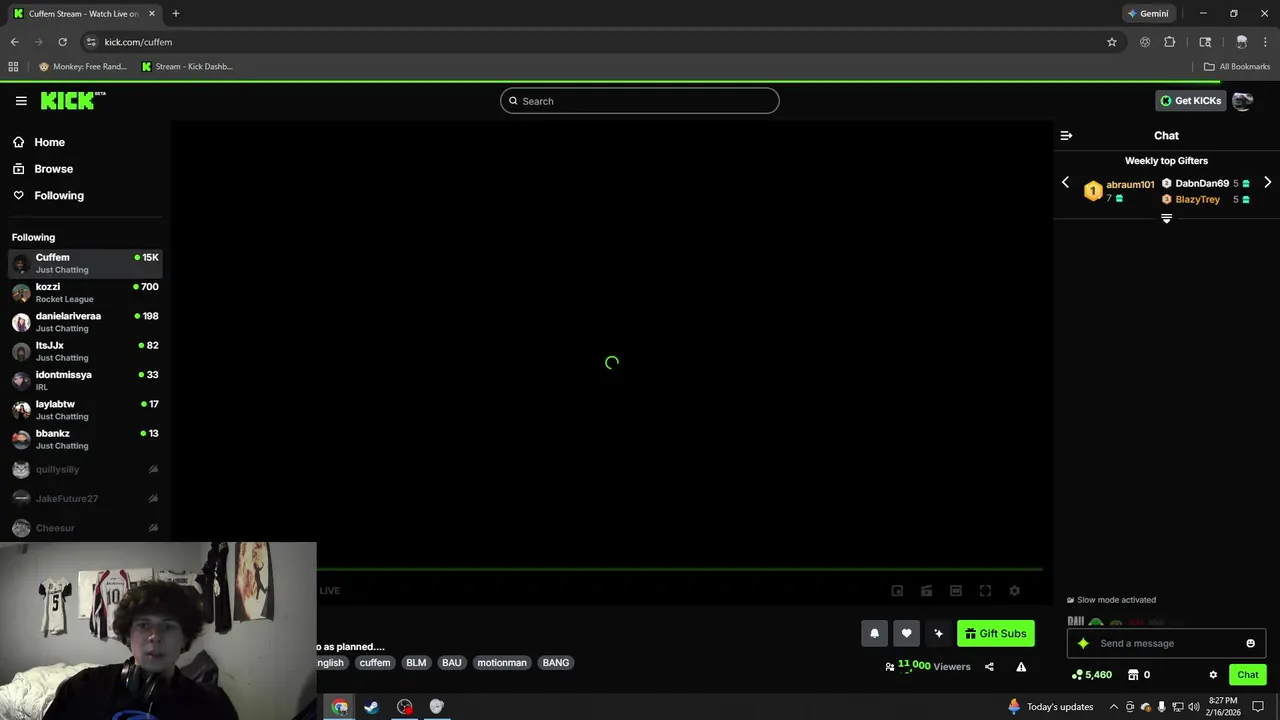This screenshot has width=1280, height=720.
Task: Select kozzi channel in Following list
Action: (x=85, y=292)
